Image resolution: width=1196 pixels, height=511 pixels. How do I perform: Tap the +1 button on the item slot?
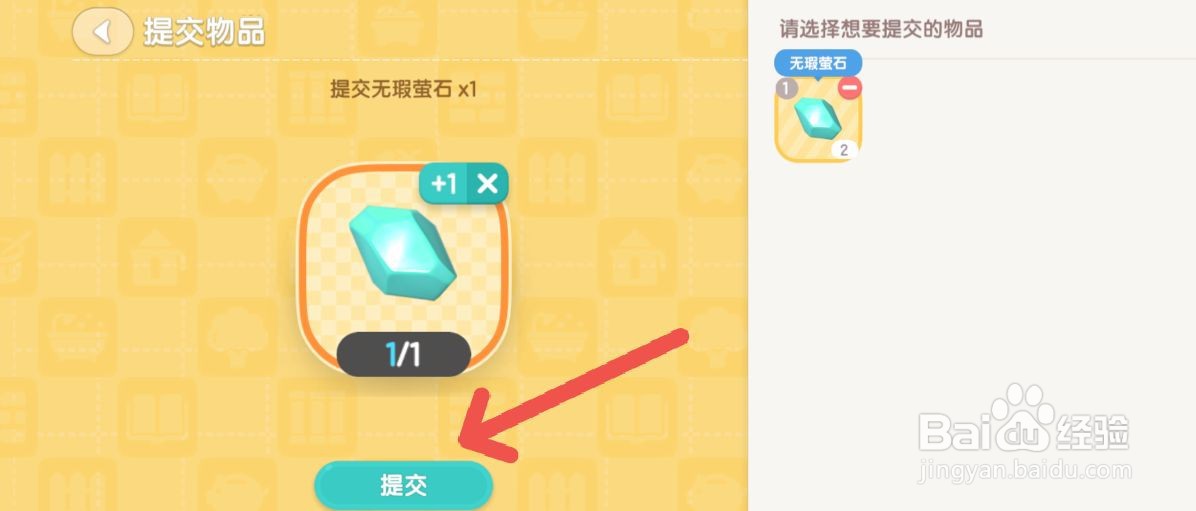pyautogui.click(x=443, y=183)
